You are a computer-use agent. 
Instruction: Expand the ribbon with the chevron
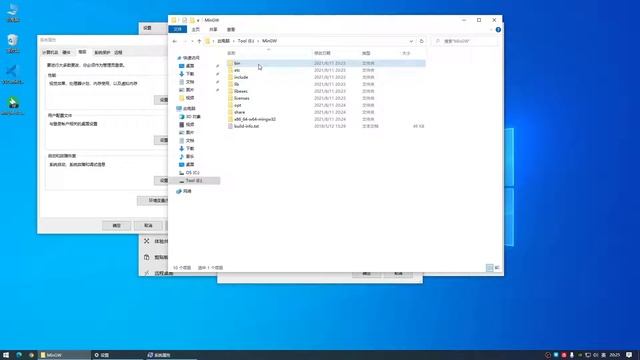[x=491, y=30]
